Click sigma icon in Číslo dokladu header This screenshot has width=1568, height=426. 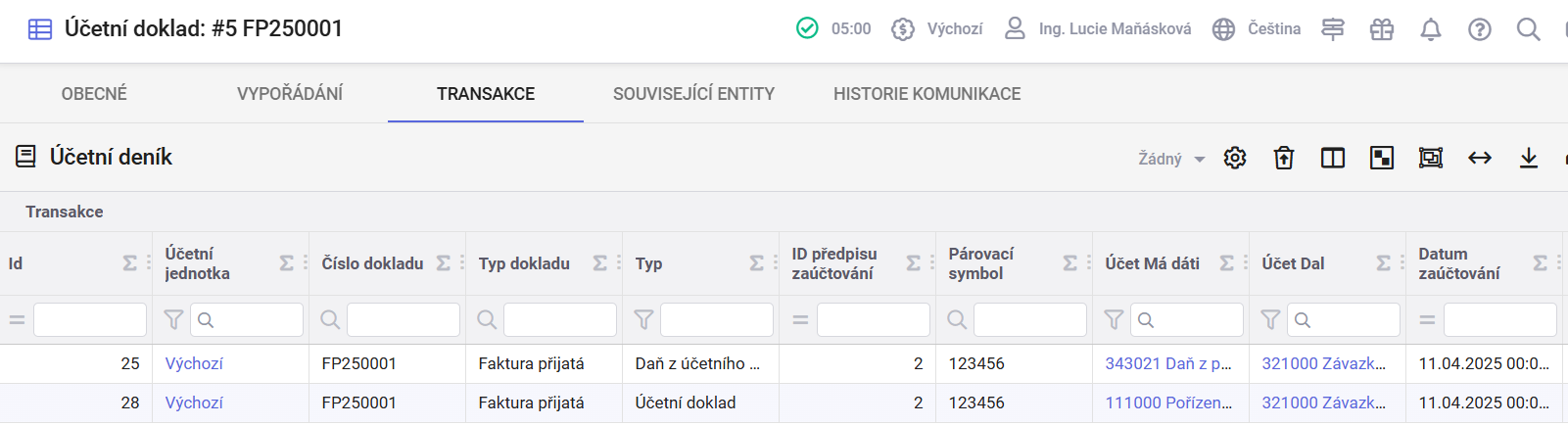pos(443,263)
